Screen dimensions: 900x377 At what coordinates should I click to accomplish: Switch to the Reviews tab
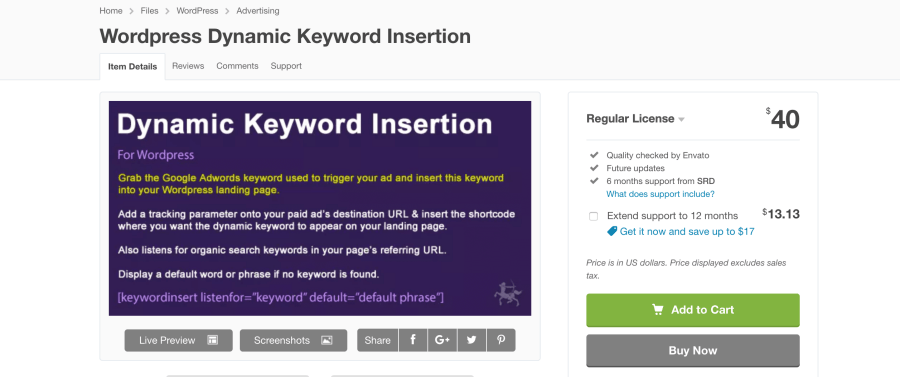(x=188, y=66)
